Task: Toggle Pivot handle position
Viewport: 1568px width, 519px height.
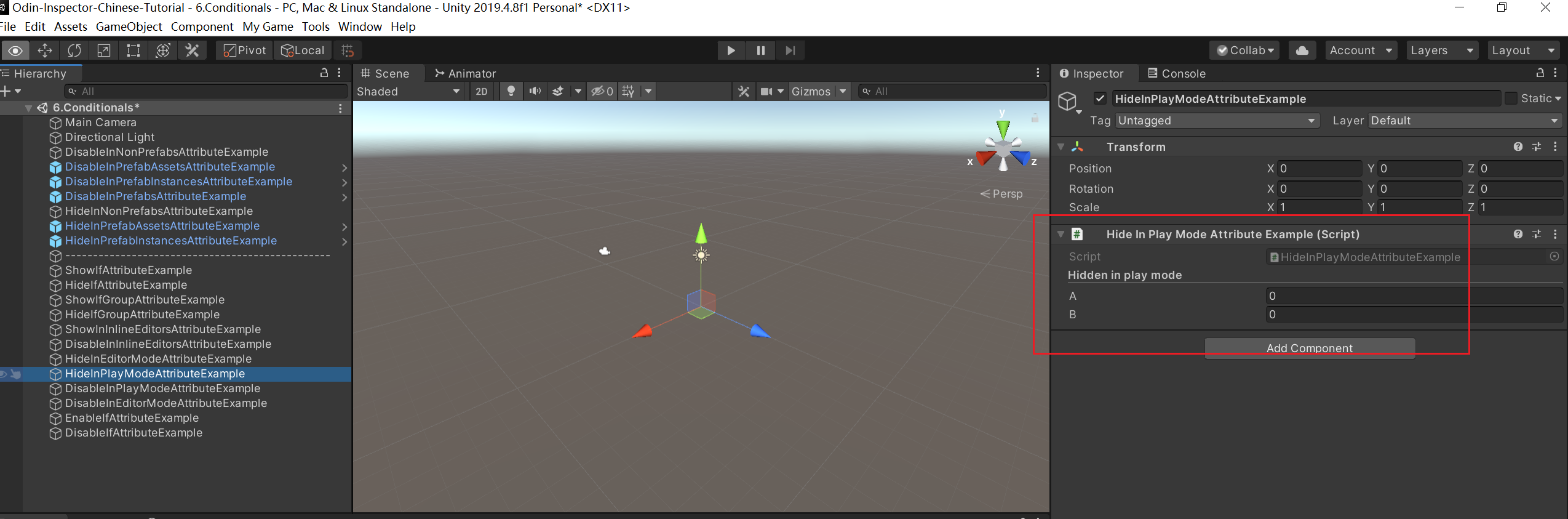Action: [244, 50]
